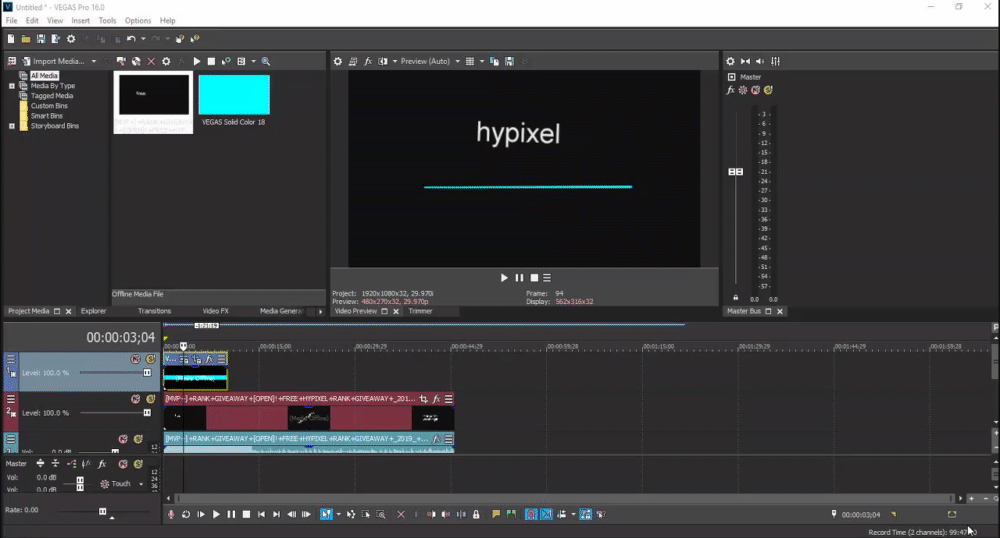Open the Import Media dropdown arrow
The image size is (1000, 538).
94,61
